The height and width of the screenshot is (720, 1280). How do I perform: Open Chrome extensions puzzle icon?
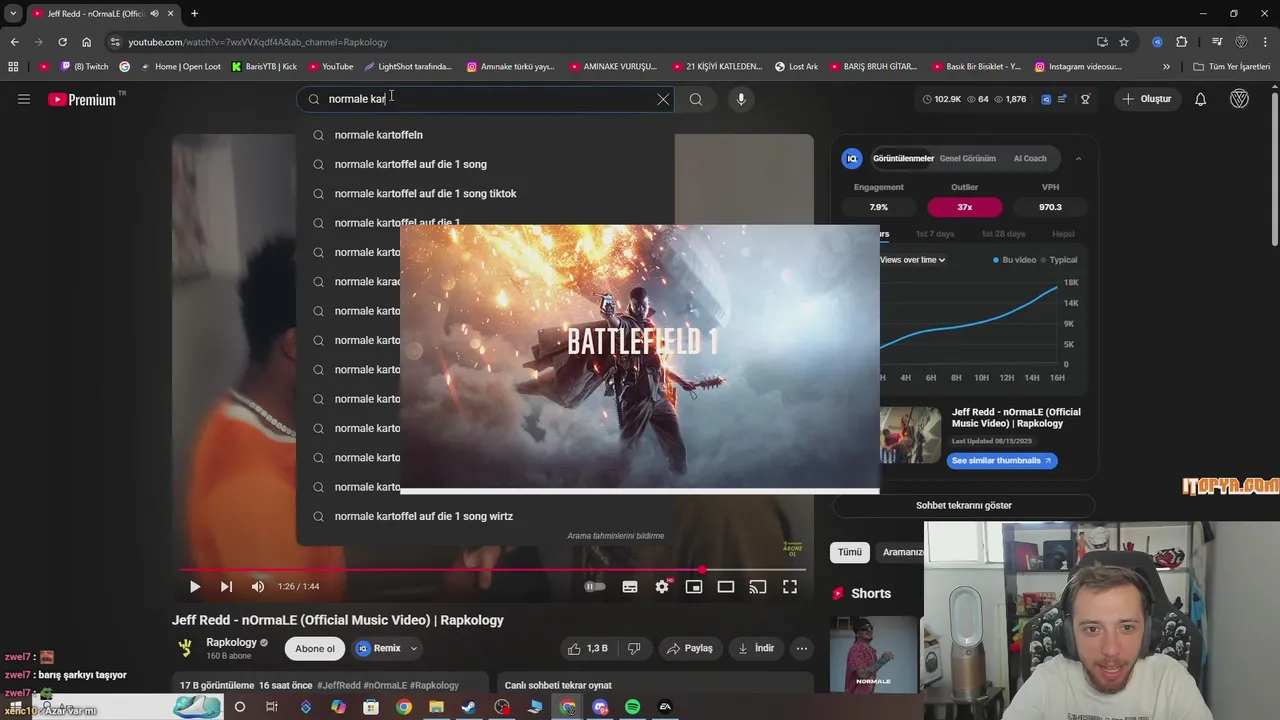[x=1182, y=42]
